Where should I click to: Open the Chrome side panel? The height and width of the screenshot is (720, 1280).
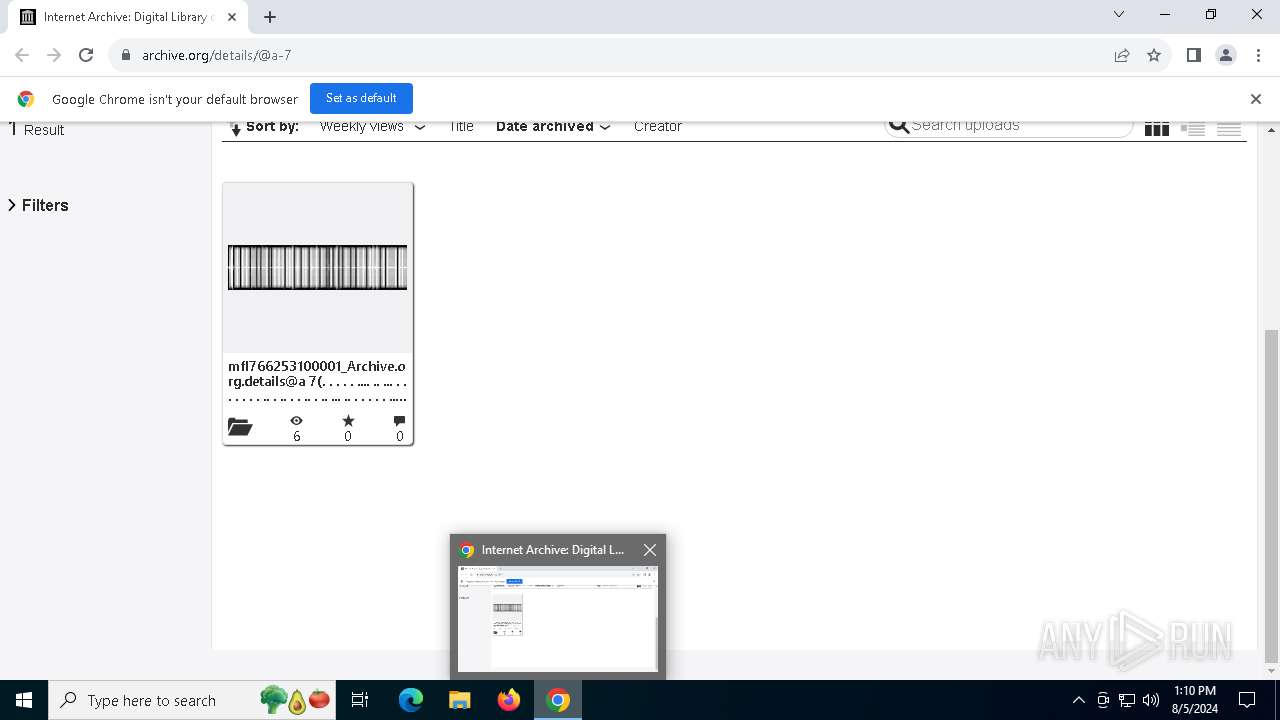[x=1193, y=55]
